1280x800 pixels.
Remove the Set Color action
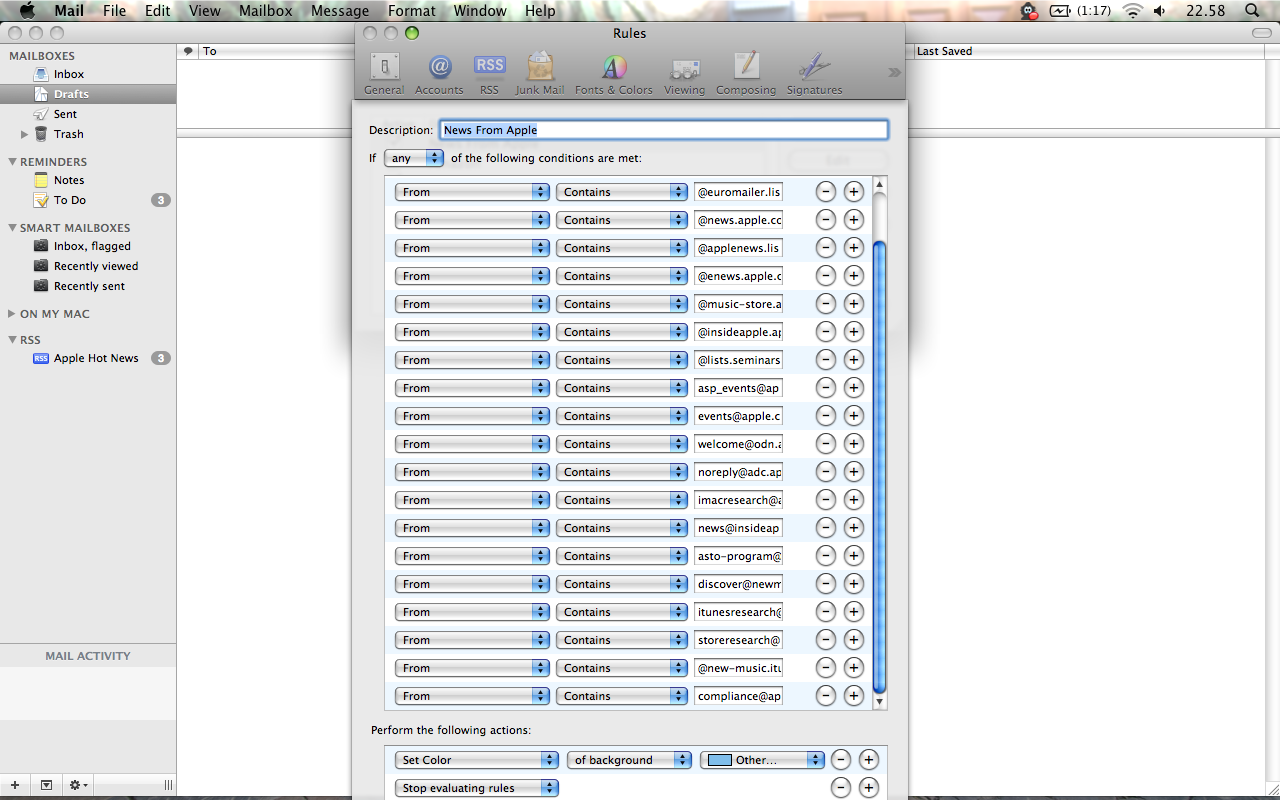[x=841, y=760]
